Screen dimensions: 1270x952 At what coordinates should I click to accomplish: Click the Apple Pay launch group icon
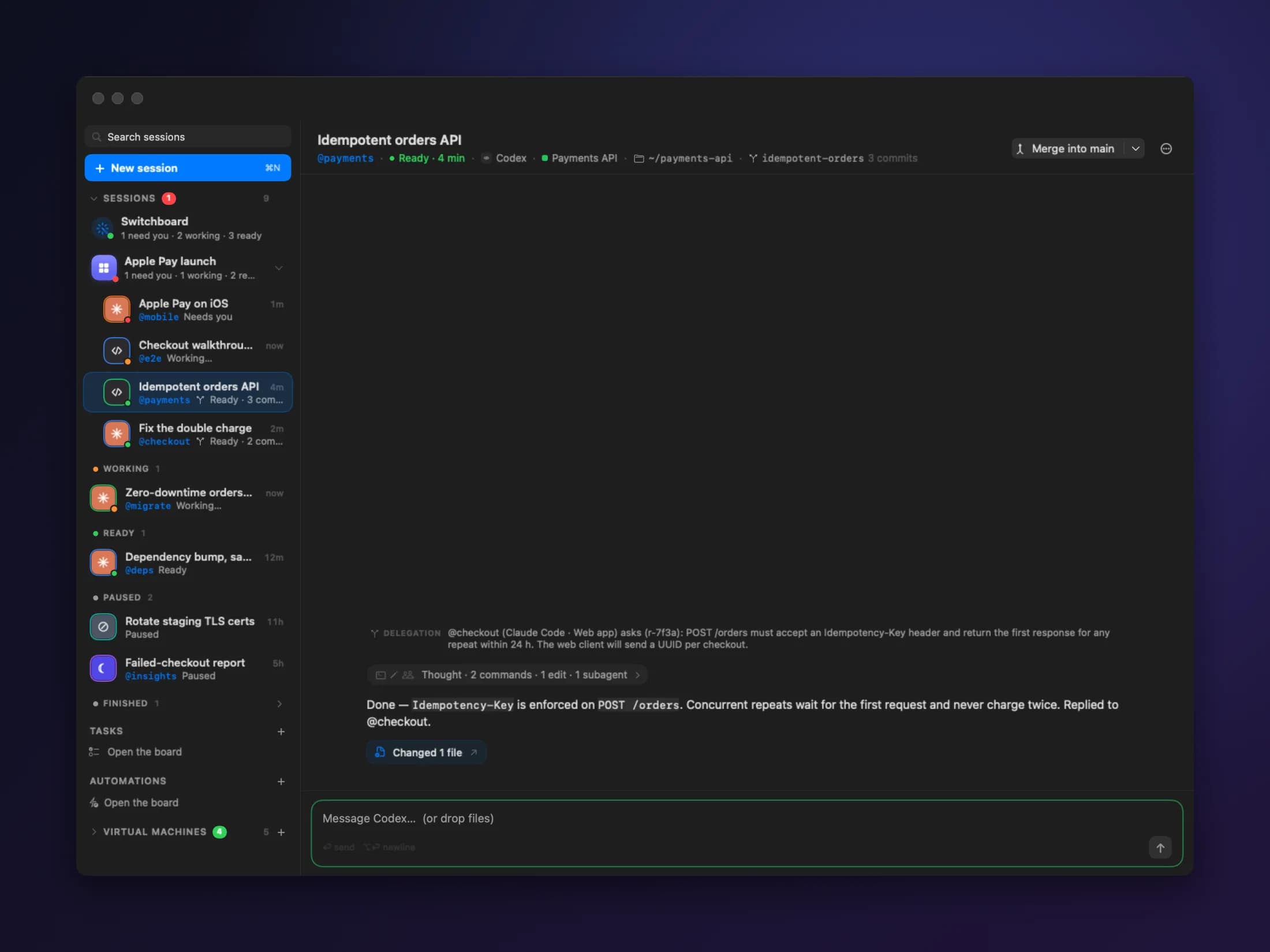pos(104,268)
